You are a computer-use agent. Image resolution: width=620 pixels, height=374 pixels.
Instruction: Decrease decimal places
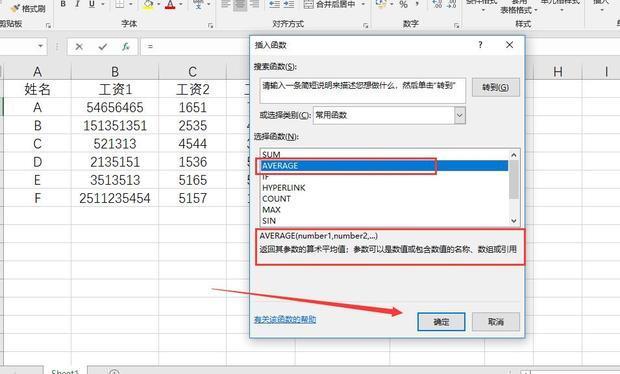451,4
